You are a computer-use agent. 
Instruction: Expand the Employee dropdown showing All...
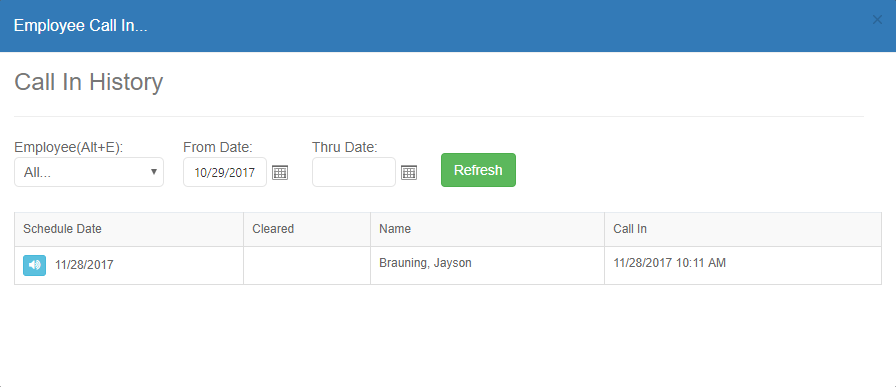tap(89, 172)
